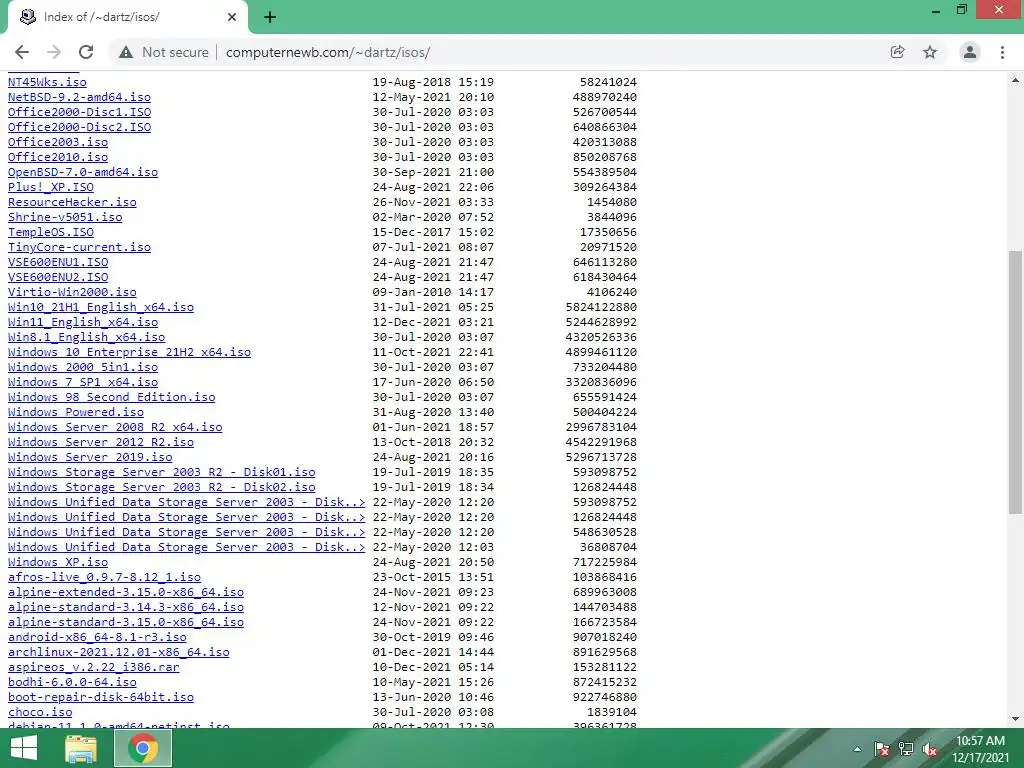Download Win11_English_x64.iso
The image size is (1024, 768).
(x=83, y=322)
